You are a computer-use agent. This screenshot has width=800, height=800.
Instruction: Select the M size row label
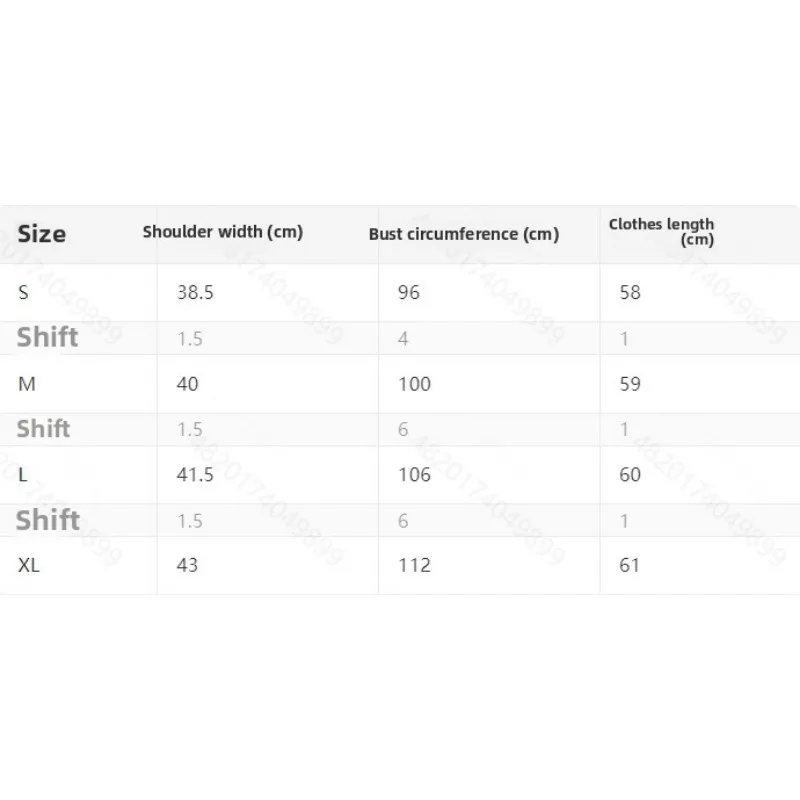25,384
